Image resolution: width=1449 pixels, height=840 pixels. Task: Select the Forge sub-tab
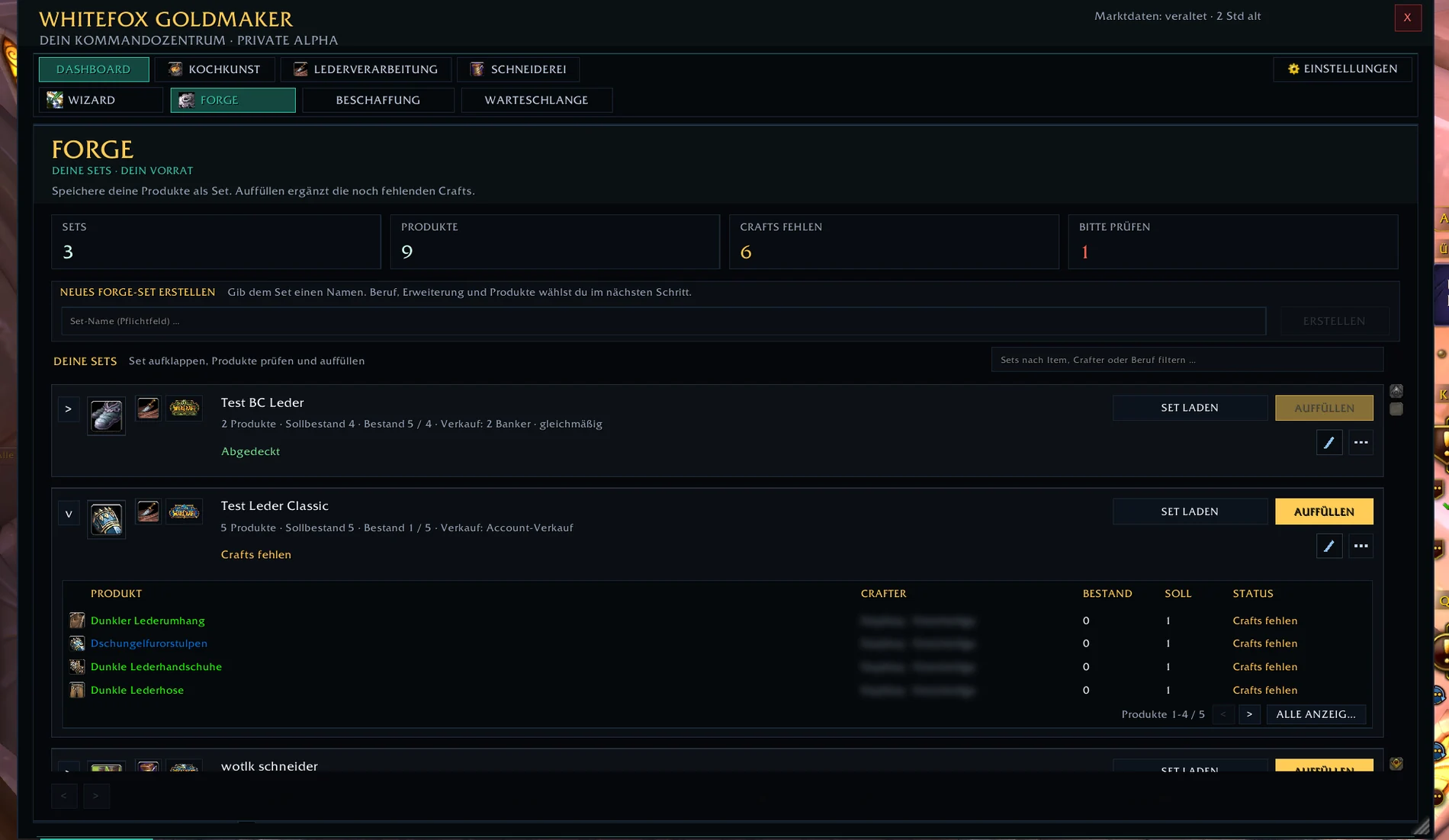(233, 100)
